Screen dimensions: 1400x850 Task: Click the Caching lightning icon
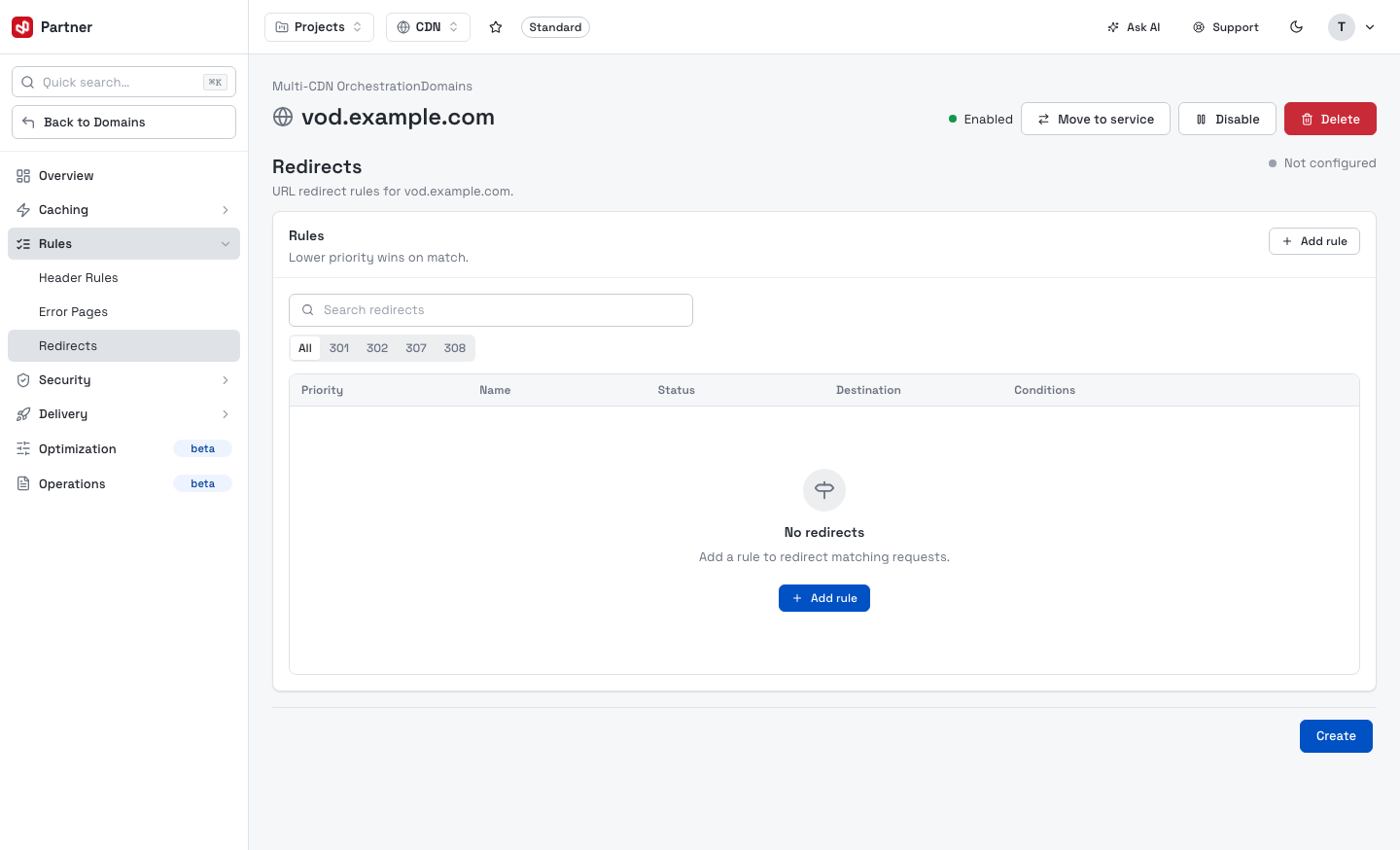[23, 210]
